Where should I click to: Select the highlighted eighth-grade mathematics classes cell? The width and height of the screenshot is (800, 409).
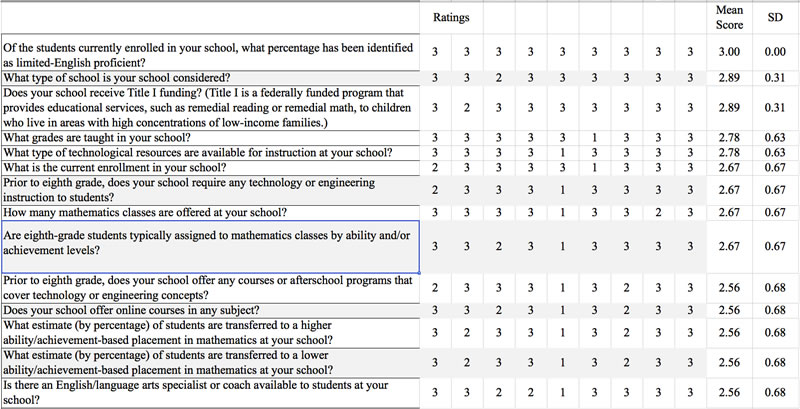click(x=209, y=246)
